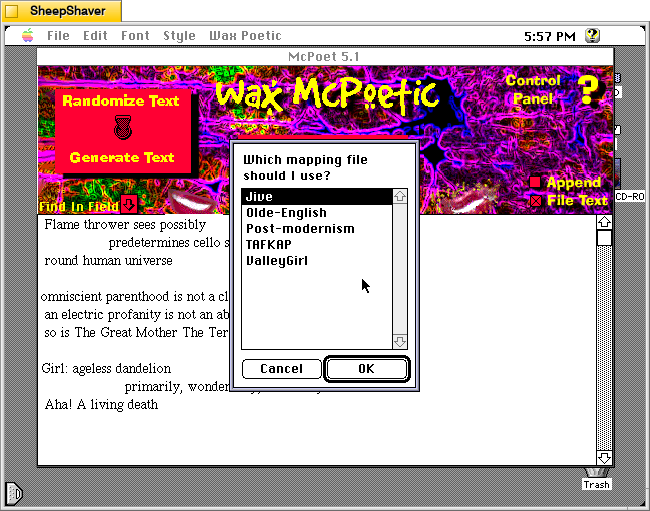
Task: Select Jive mapping file
Action: [317, 196]
